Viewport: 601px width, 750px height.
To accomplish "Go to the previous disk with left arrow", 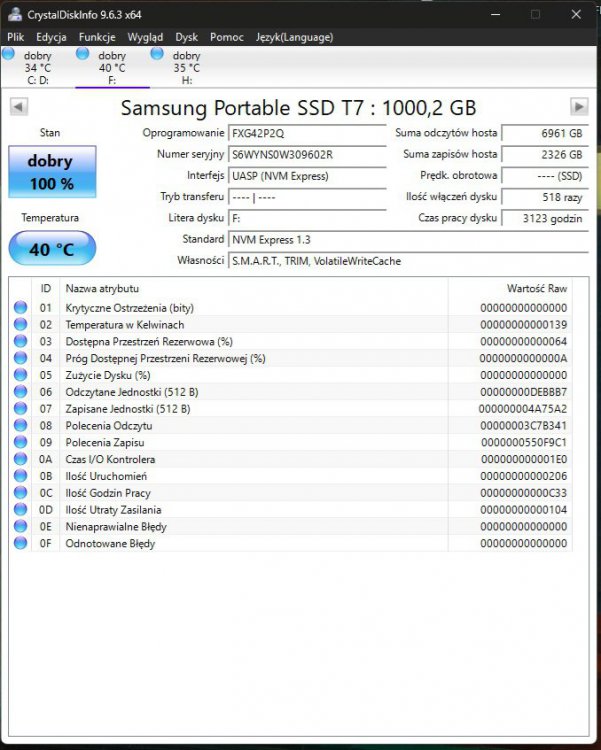I will click(x=18, y=107).
